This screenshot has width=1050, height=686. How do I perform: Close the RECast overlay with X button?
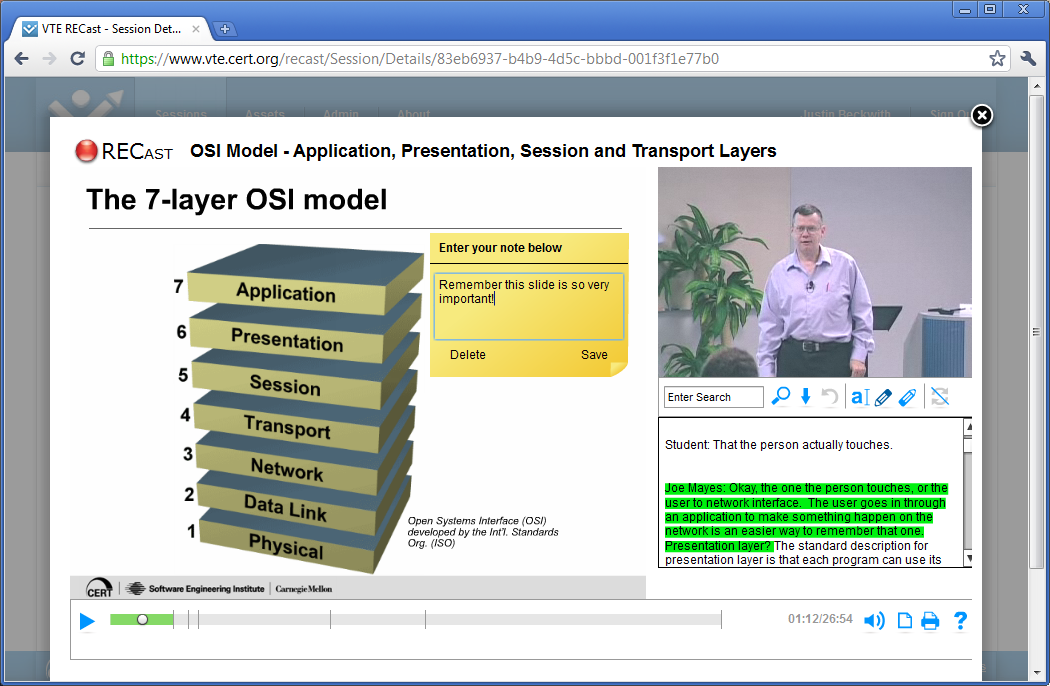click(982, 115)
